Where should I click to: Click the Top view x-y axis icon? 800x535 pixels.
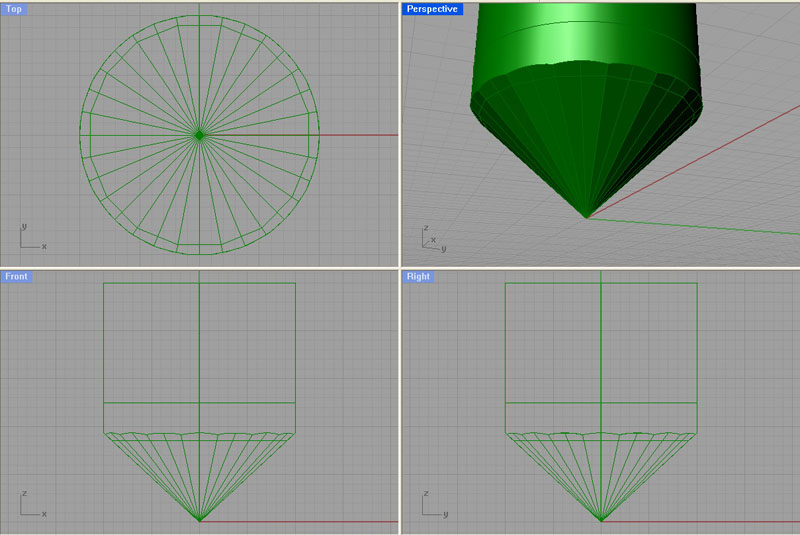(x=33, y=237)
